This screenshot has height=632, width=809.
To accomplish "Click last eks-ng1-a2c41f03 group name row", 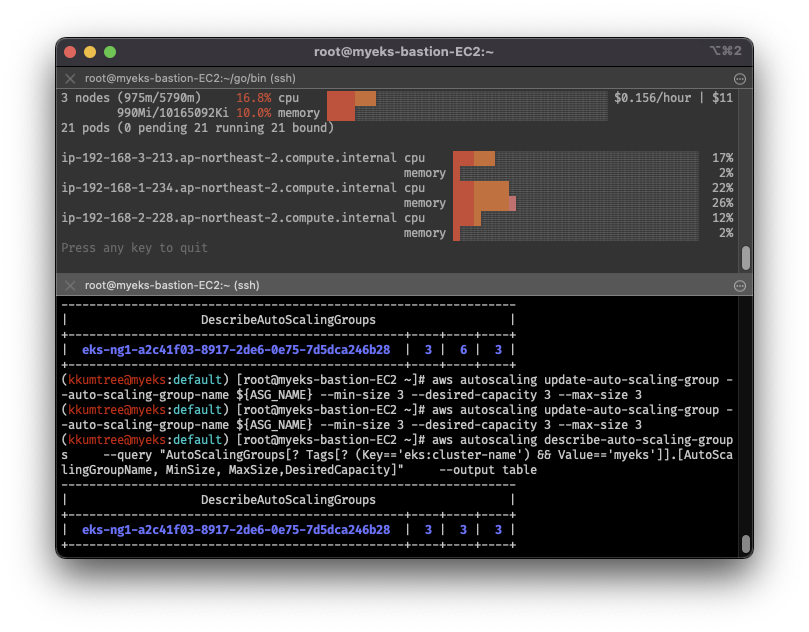I will [x=236, y=530].
